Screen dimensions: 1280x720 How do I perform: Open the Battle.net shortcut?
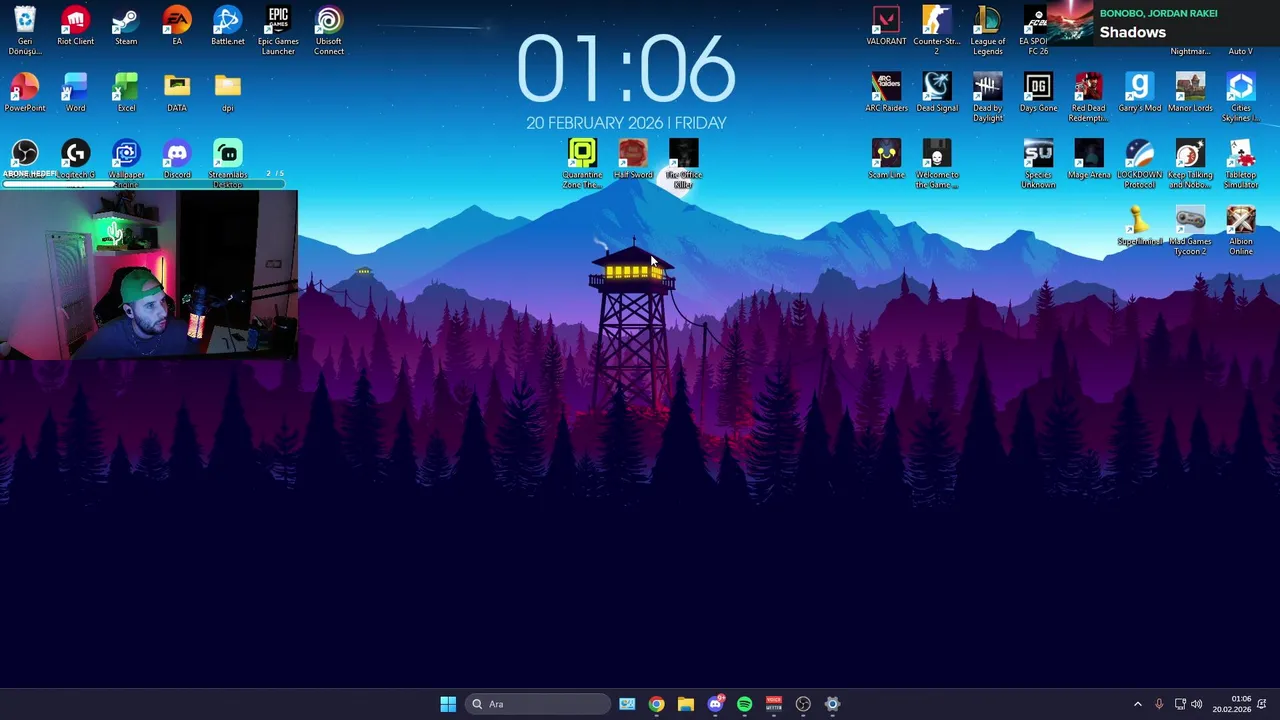[x=227, y=26]
